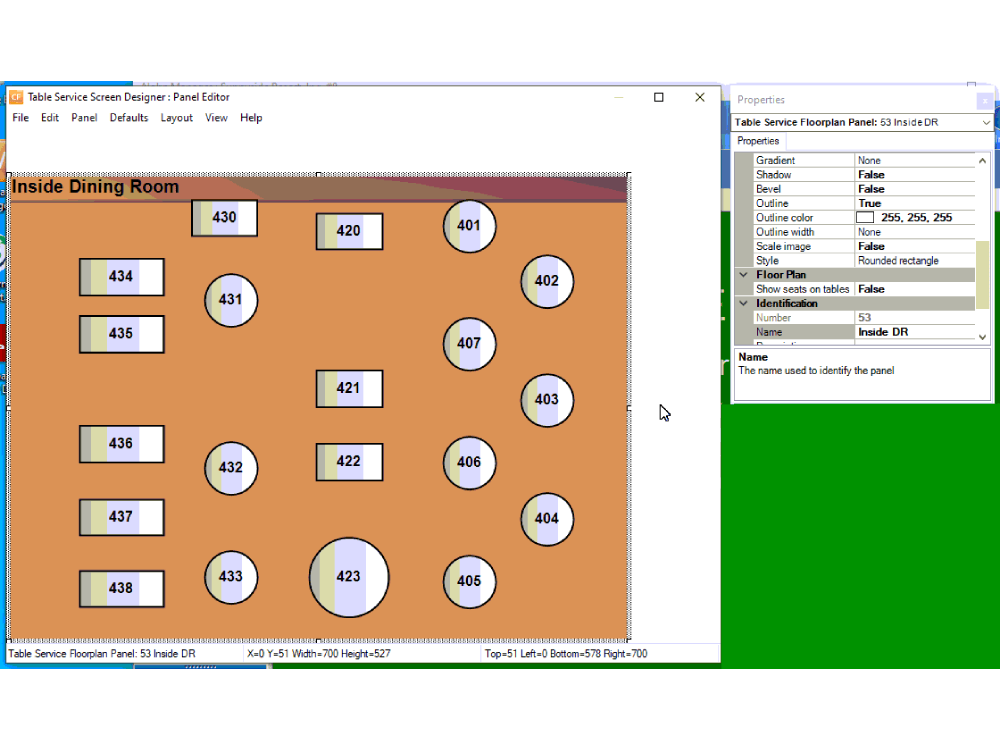Select rectangular table 438
This screenshot has width=1000, height=750.
(122, 589)
